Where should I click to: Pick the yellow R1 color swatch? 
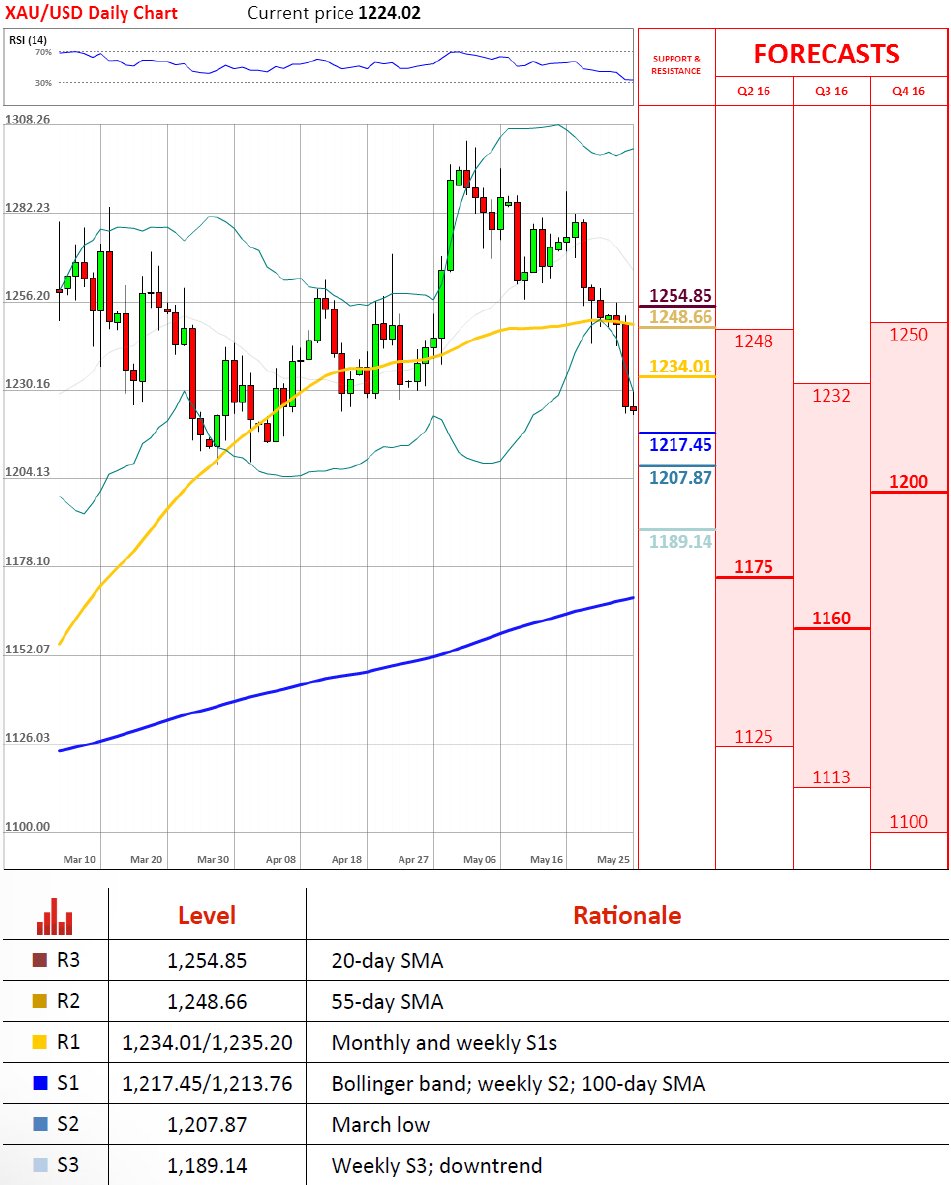pos(40,1042)
